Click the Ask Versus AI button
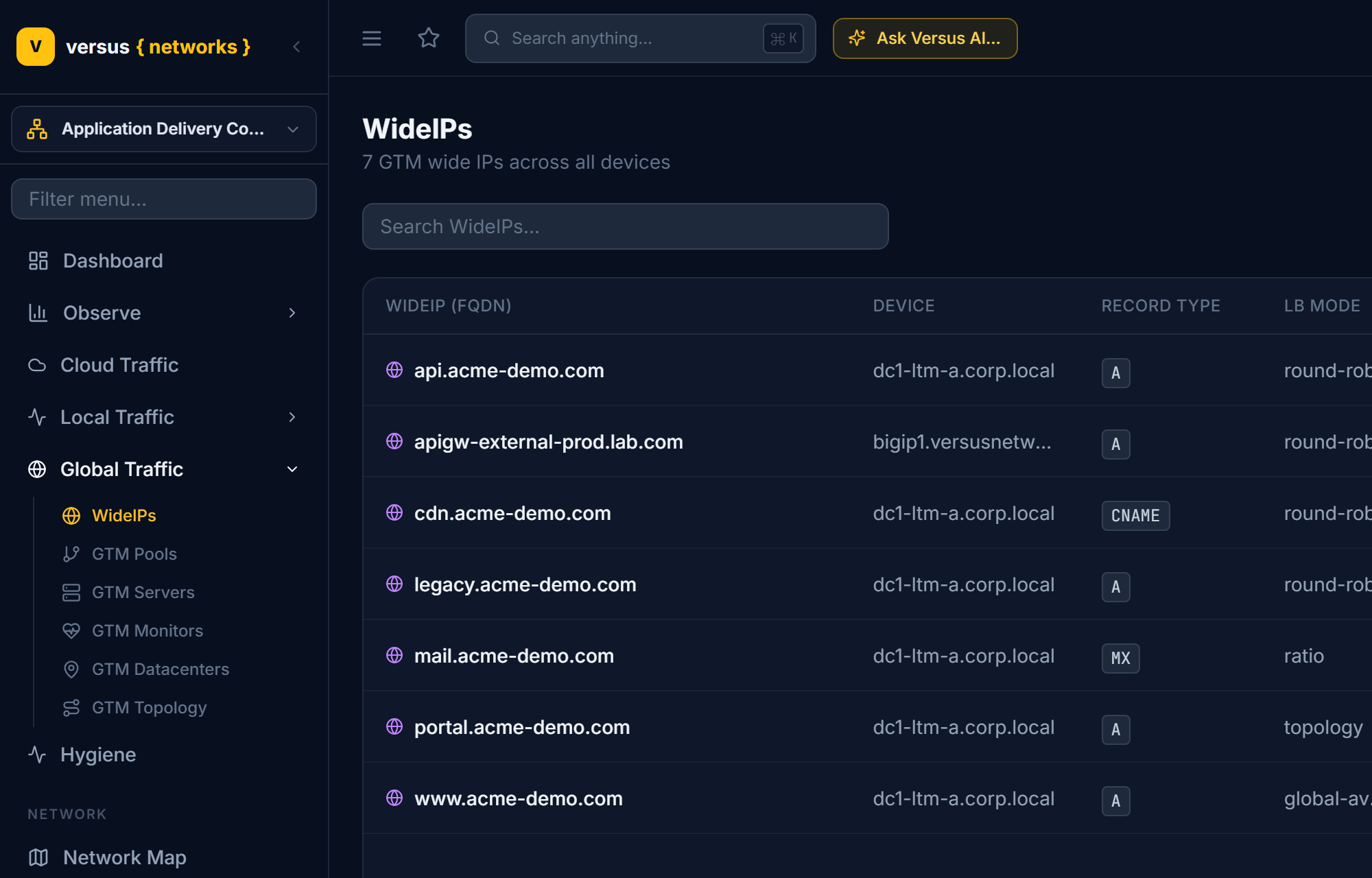Viewport: 1372px width, 878px height. click(925, 38)
